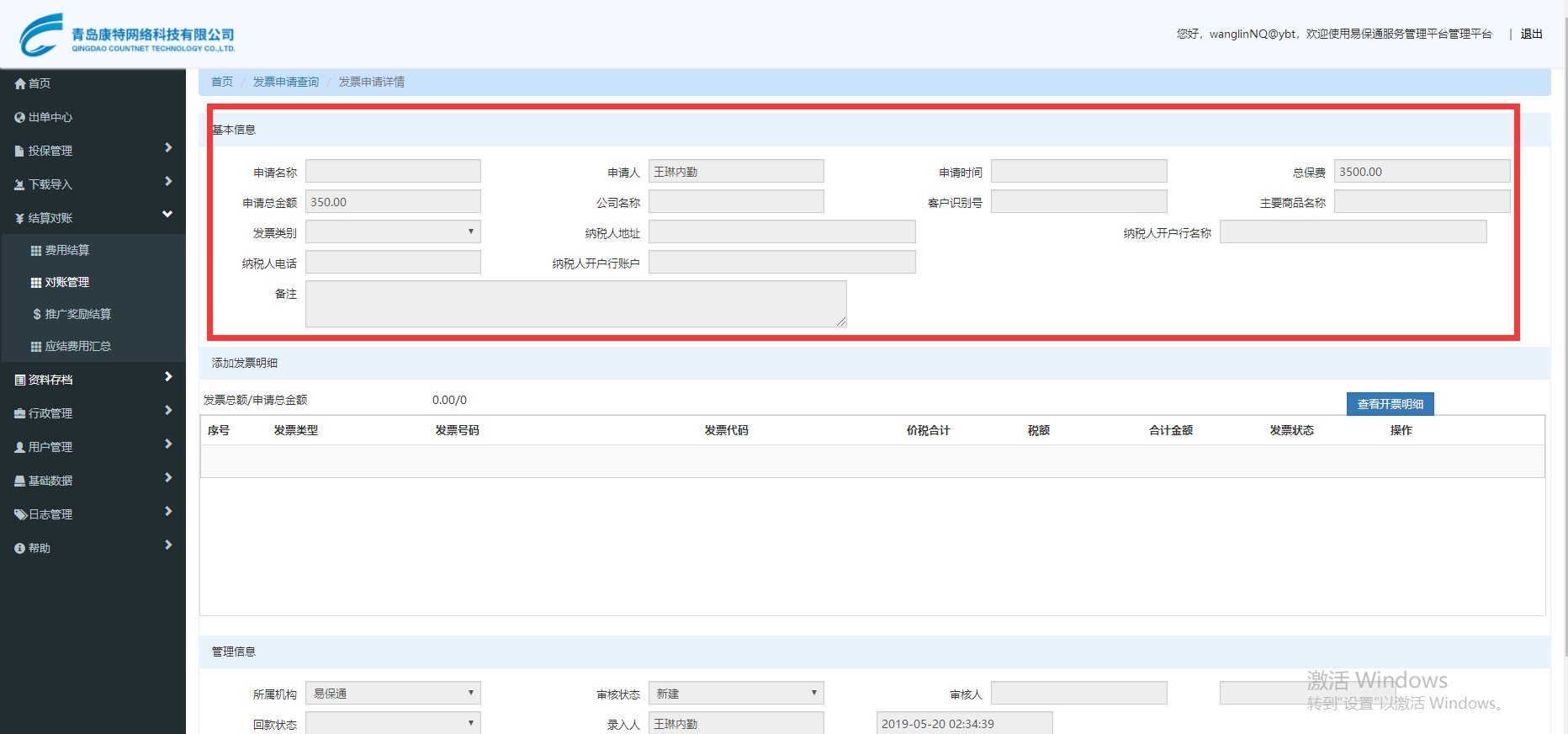Go to 首页 via the breadcrumb
The image size is (1568, 734).
tap(222, 82)
